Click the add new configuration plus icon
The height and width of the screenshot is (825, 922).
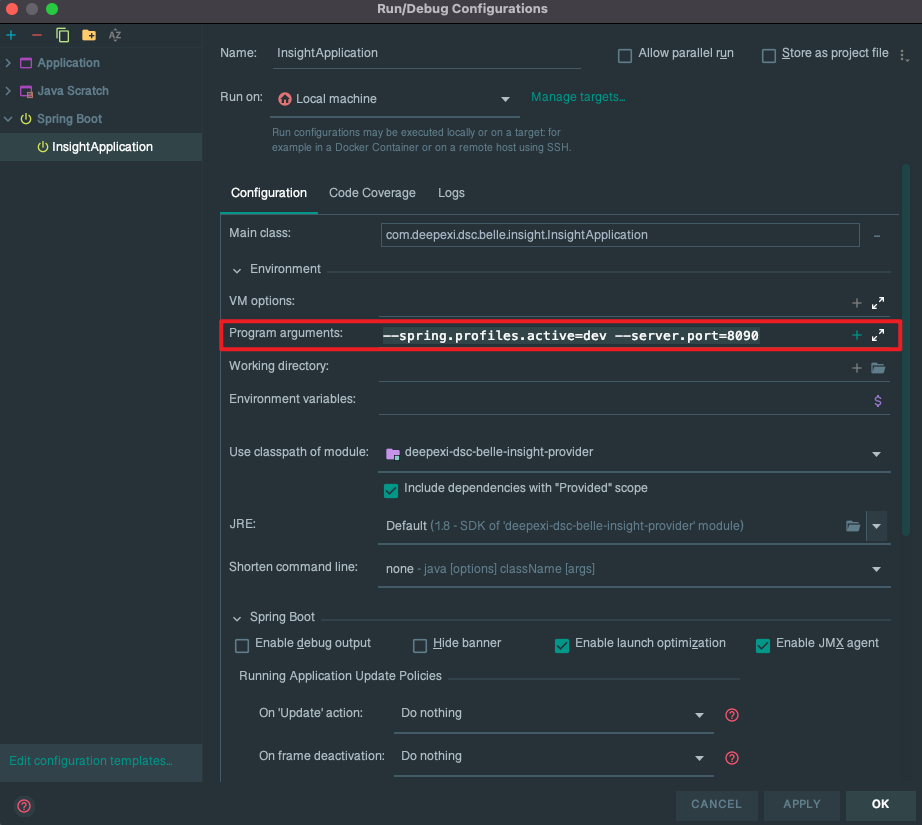point(11,35)
